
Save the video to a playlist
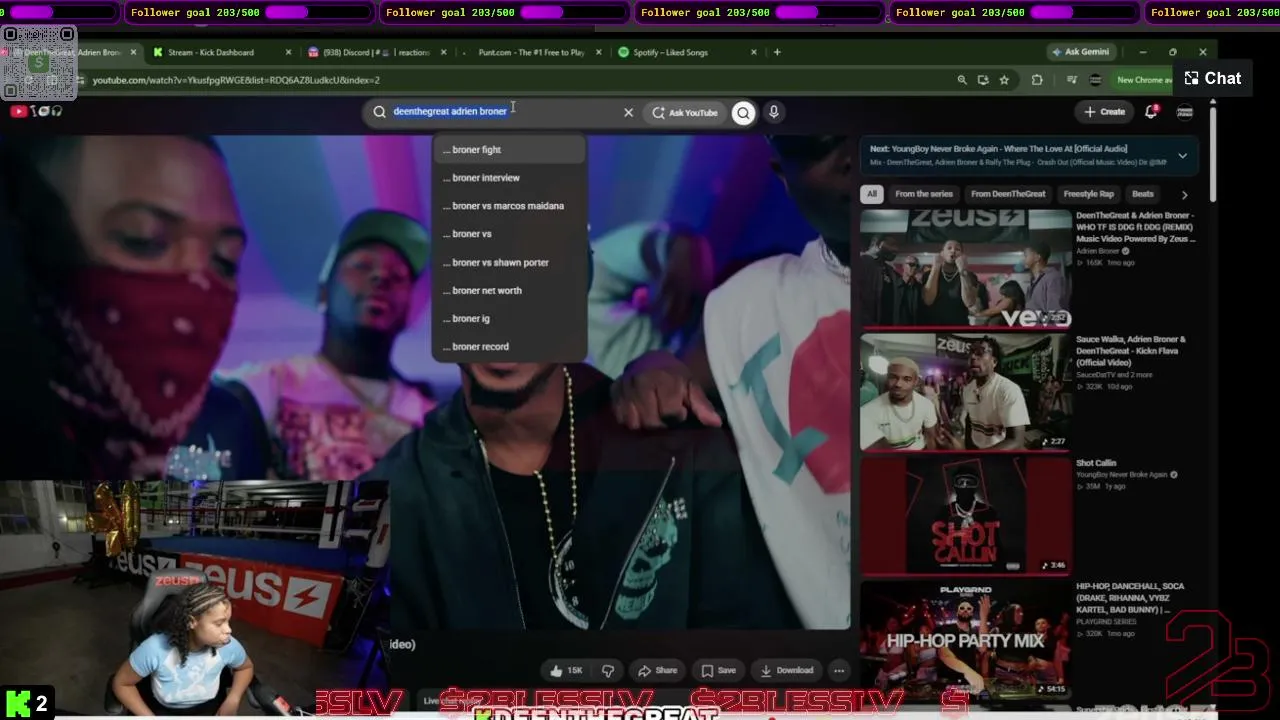tap(718, 670)
